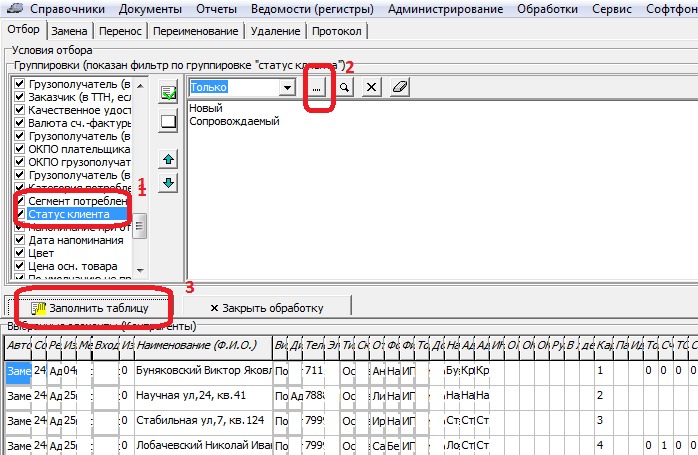
Task: Click the uncheck all groupings icon
Action: [168, 121]
